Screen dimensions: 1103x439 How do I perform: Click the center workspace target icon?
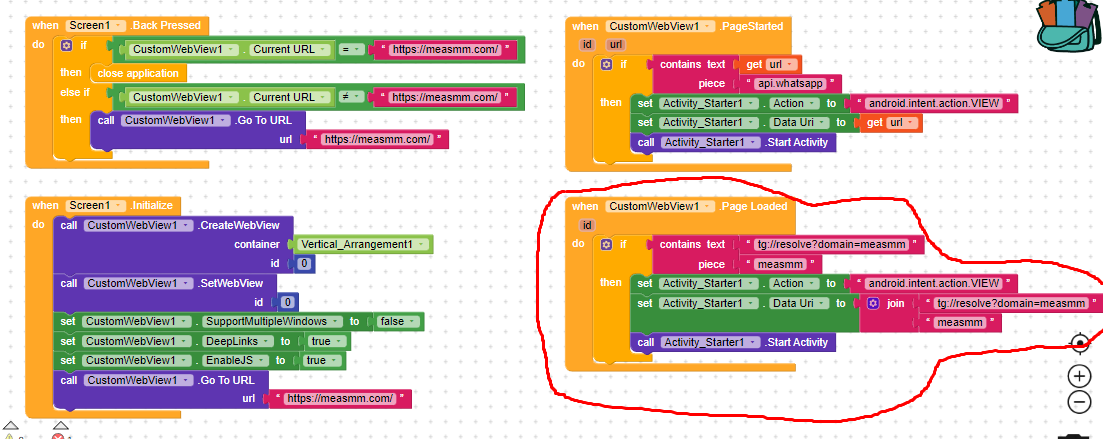(1079, 344)
